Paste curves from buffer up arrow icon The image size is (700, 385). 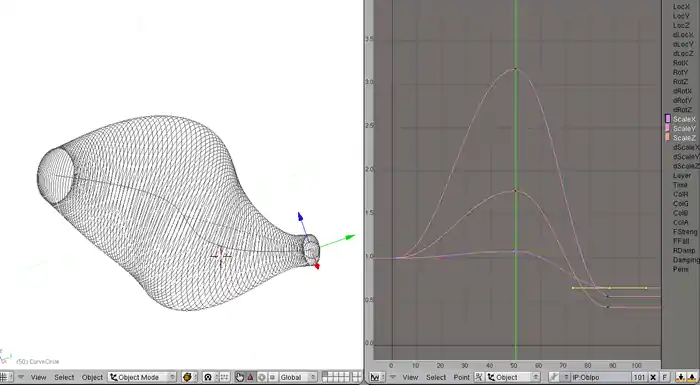692,377
